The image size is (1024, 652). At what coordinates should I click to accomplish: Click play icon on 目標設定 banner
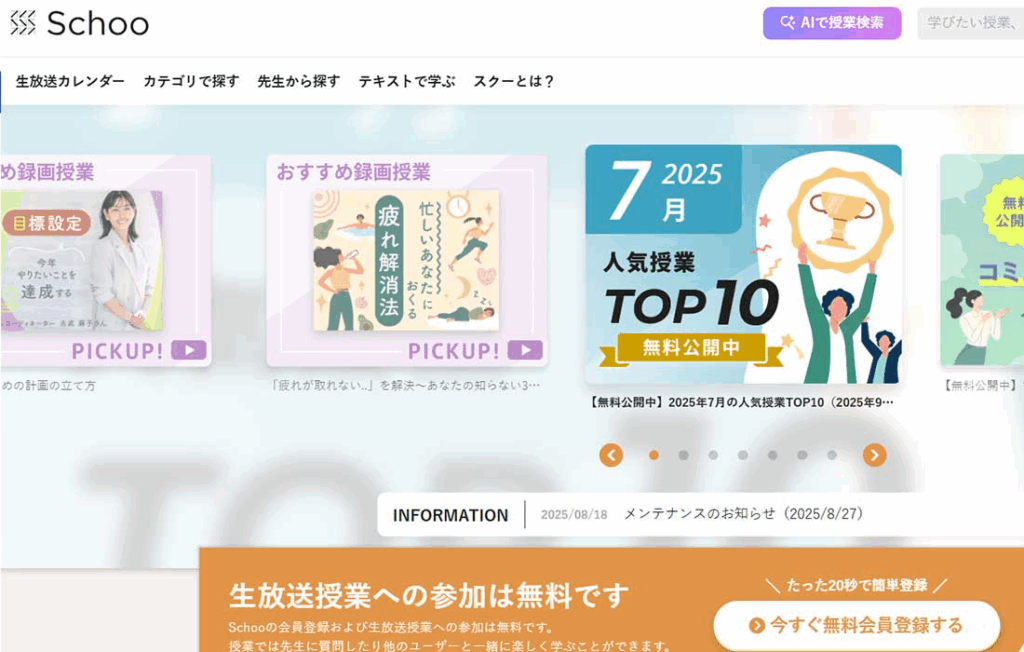tap(189, 350)
